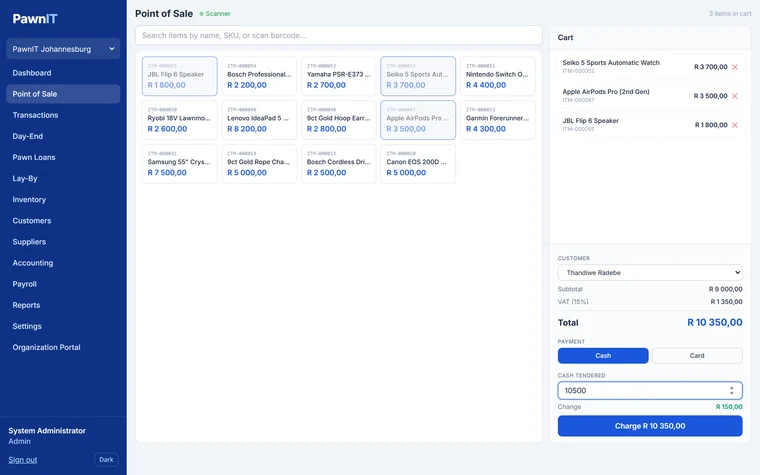
Task: Click System Administrator user name
Action: click(47, 430)
